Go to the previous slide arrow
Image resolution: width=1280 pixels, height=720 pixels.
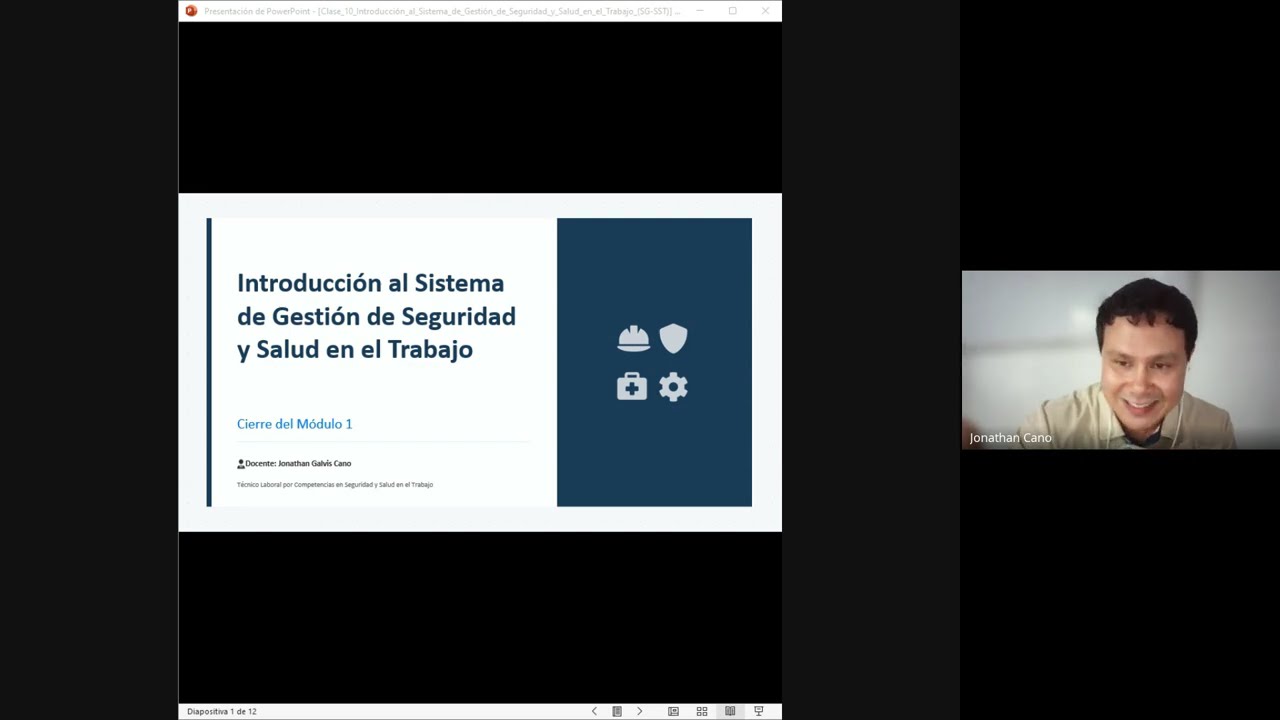(x=594, y=711)
